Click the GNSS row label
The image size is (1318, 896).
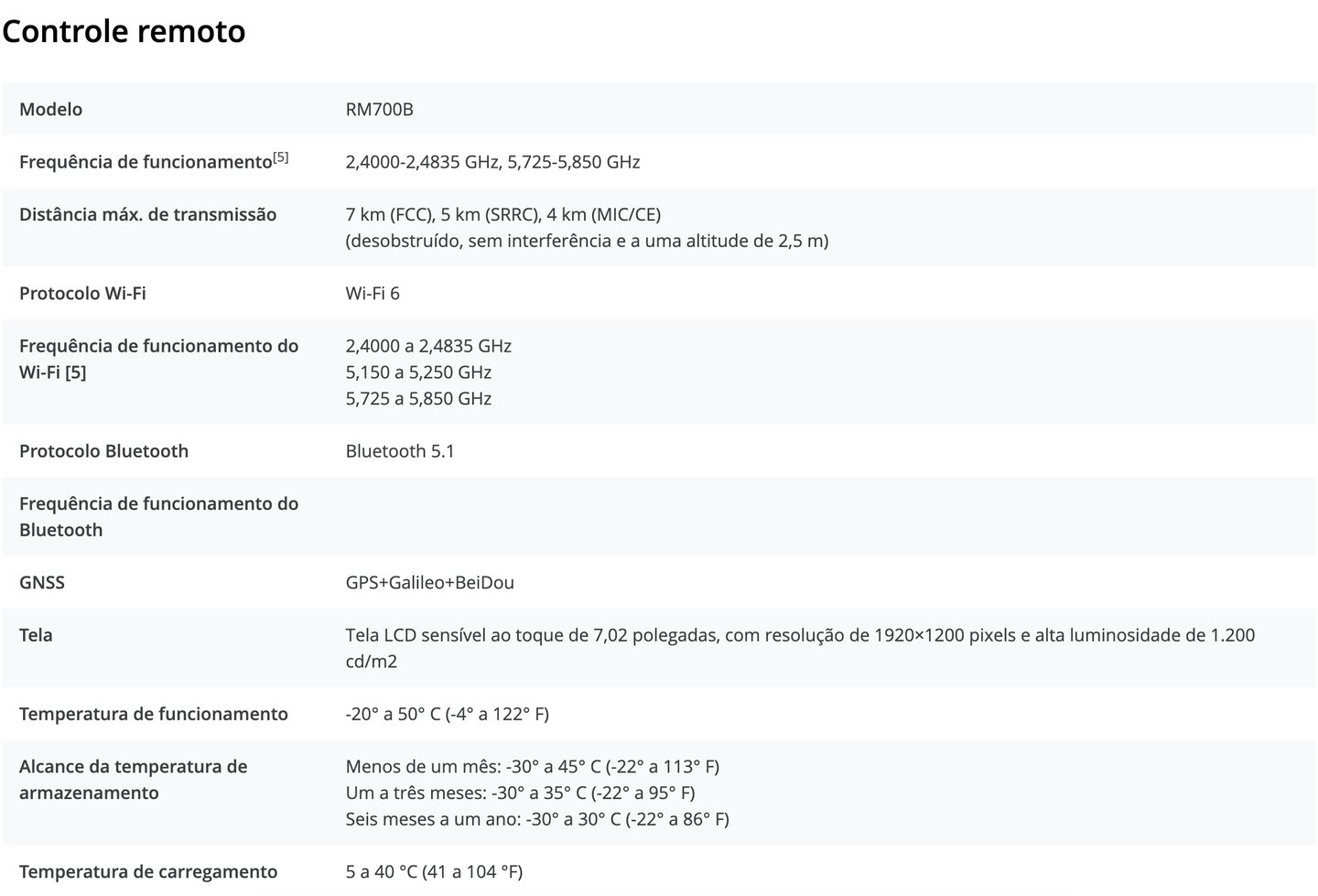coord(42,582)
